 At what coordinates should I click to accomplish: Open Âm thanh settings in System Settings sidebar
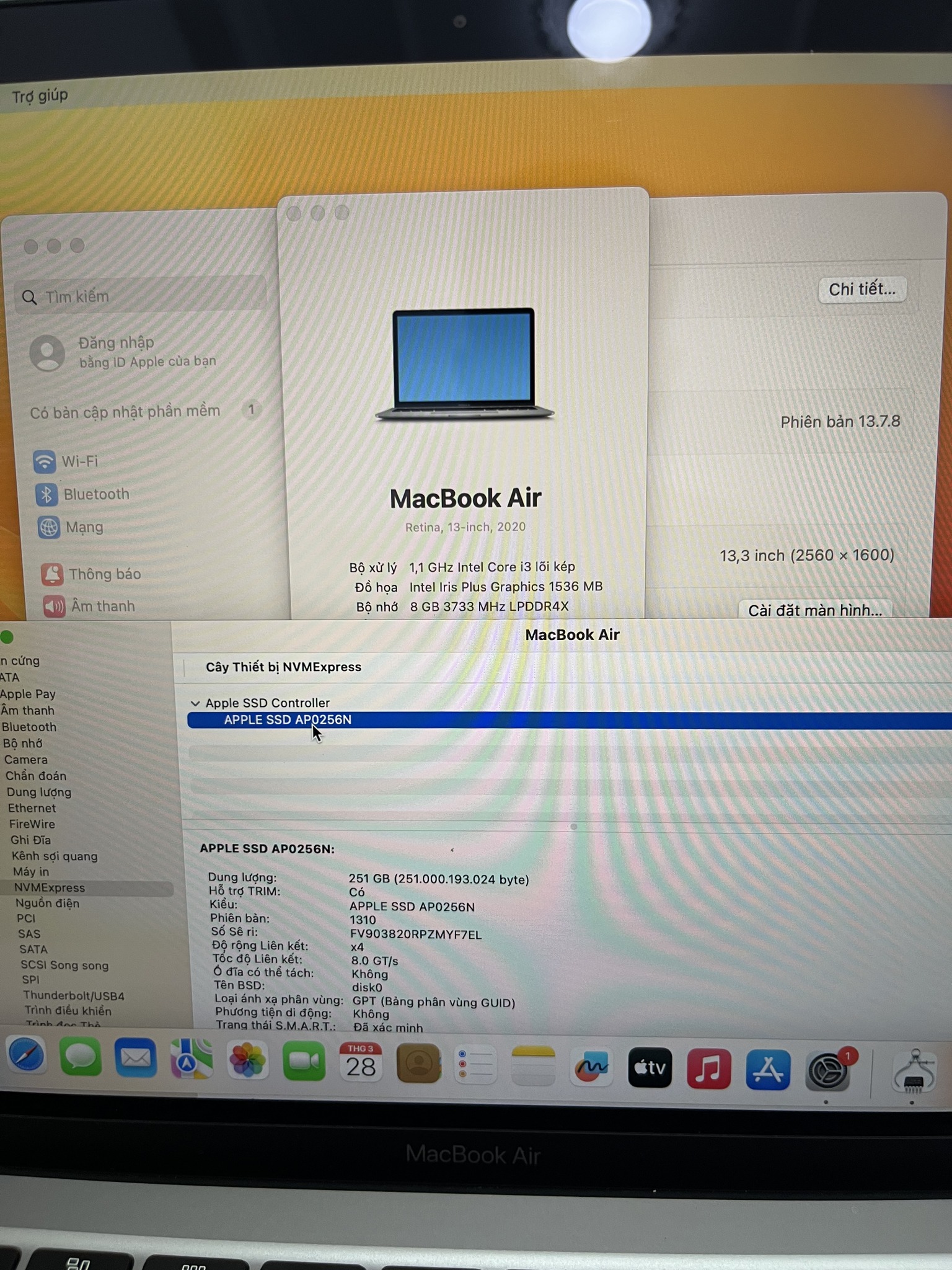(89, 606)
